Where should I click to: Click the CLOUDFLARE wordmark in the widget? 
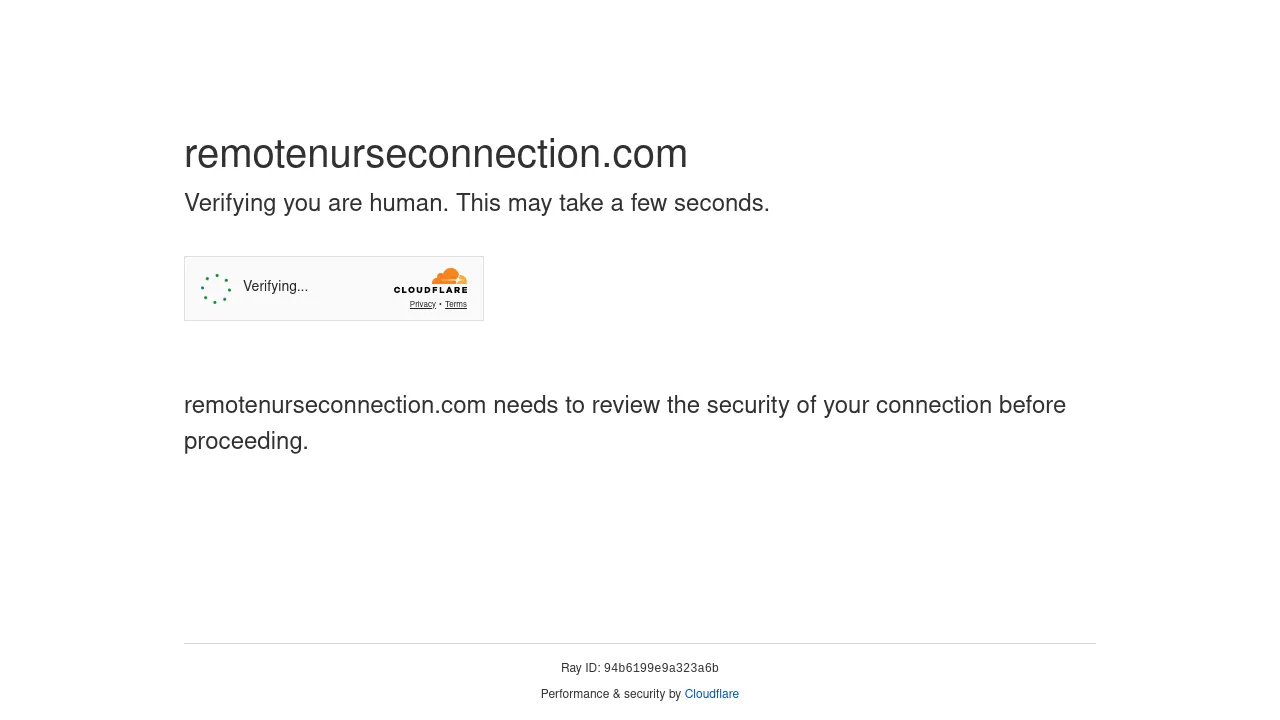430,290
